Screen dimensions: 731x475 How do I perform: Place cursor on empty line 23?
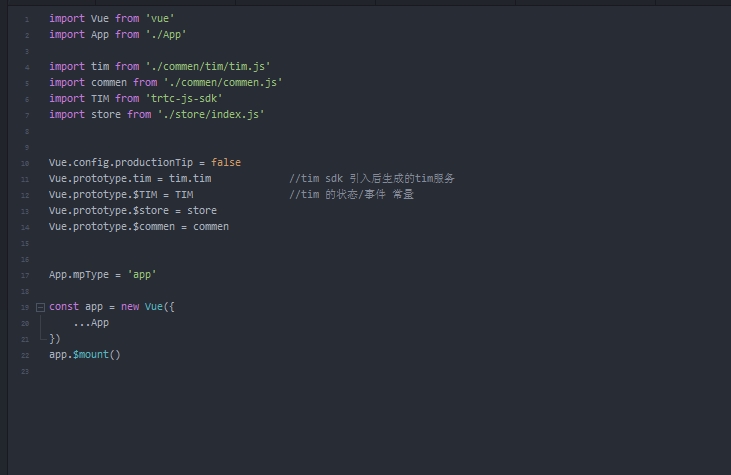(x=200, y=371)
